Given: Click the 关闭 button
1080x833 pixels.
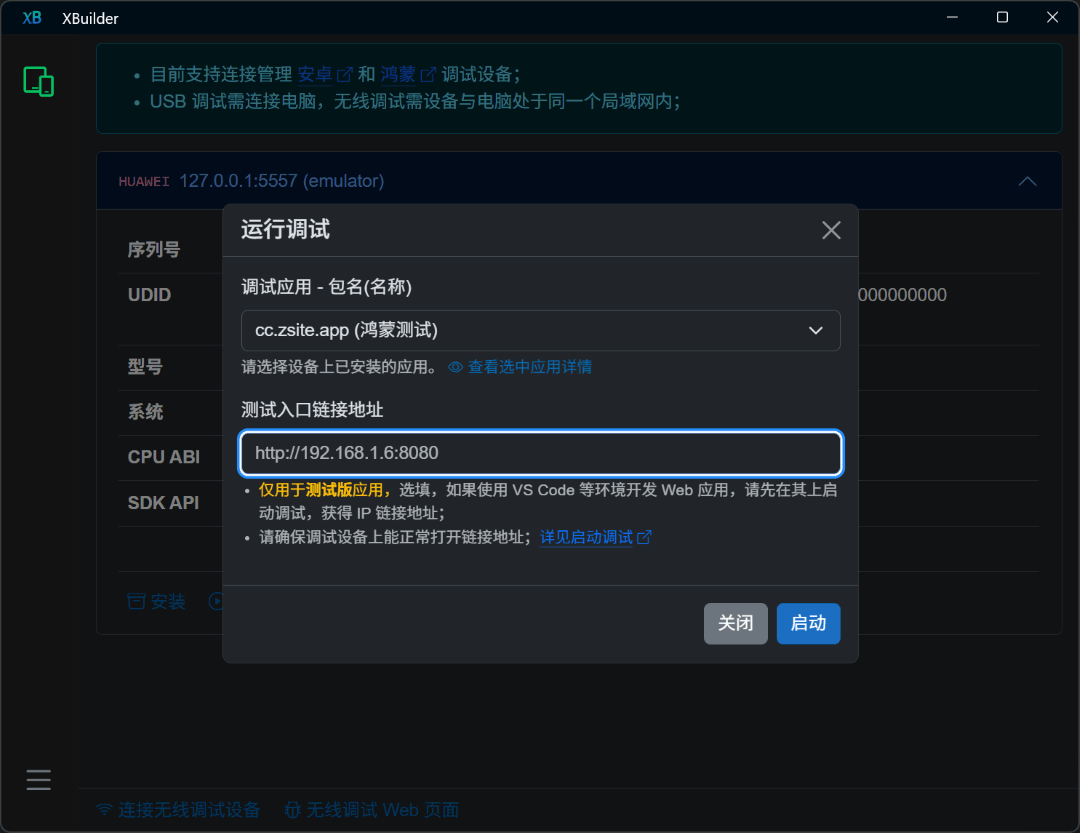Looking at the screenshot, I should 736,624.
